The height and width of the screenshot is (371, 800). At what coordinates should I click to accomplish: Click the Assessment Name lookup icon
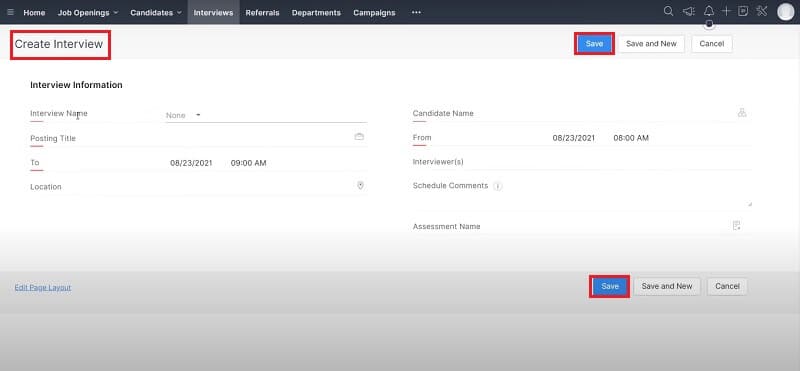point(736,226)
